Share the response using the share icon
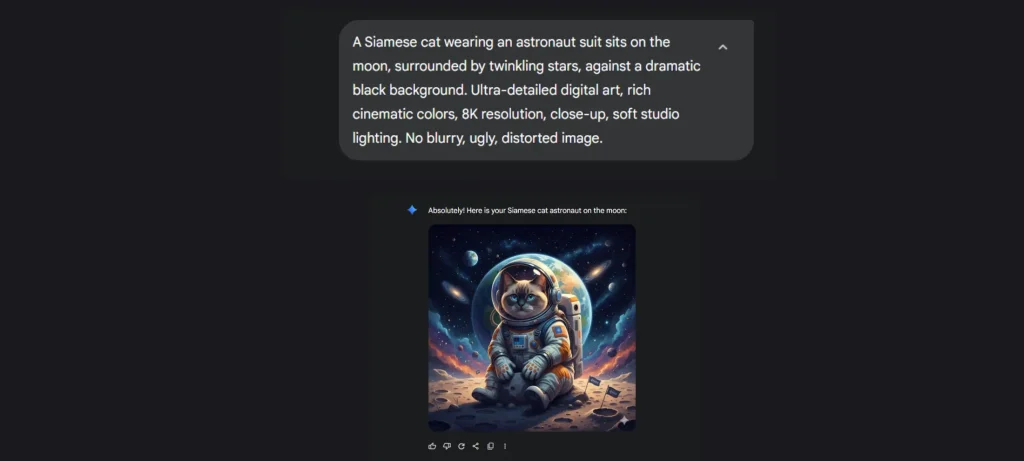Viewport: 1024px width, 461px height. coord(475,446)
